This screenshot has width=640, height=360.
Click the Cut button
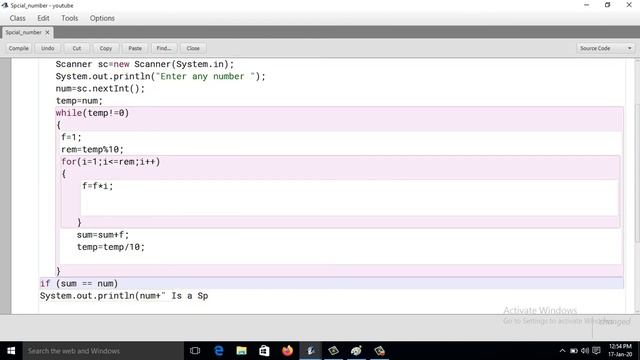pos(77,48)
